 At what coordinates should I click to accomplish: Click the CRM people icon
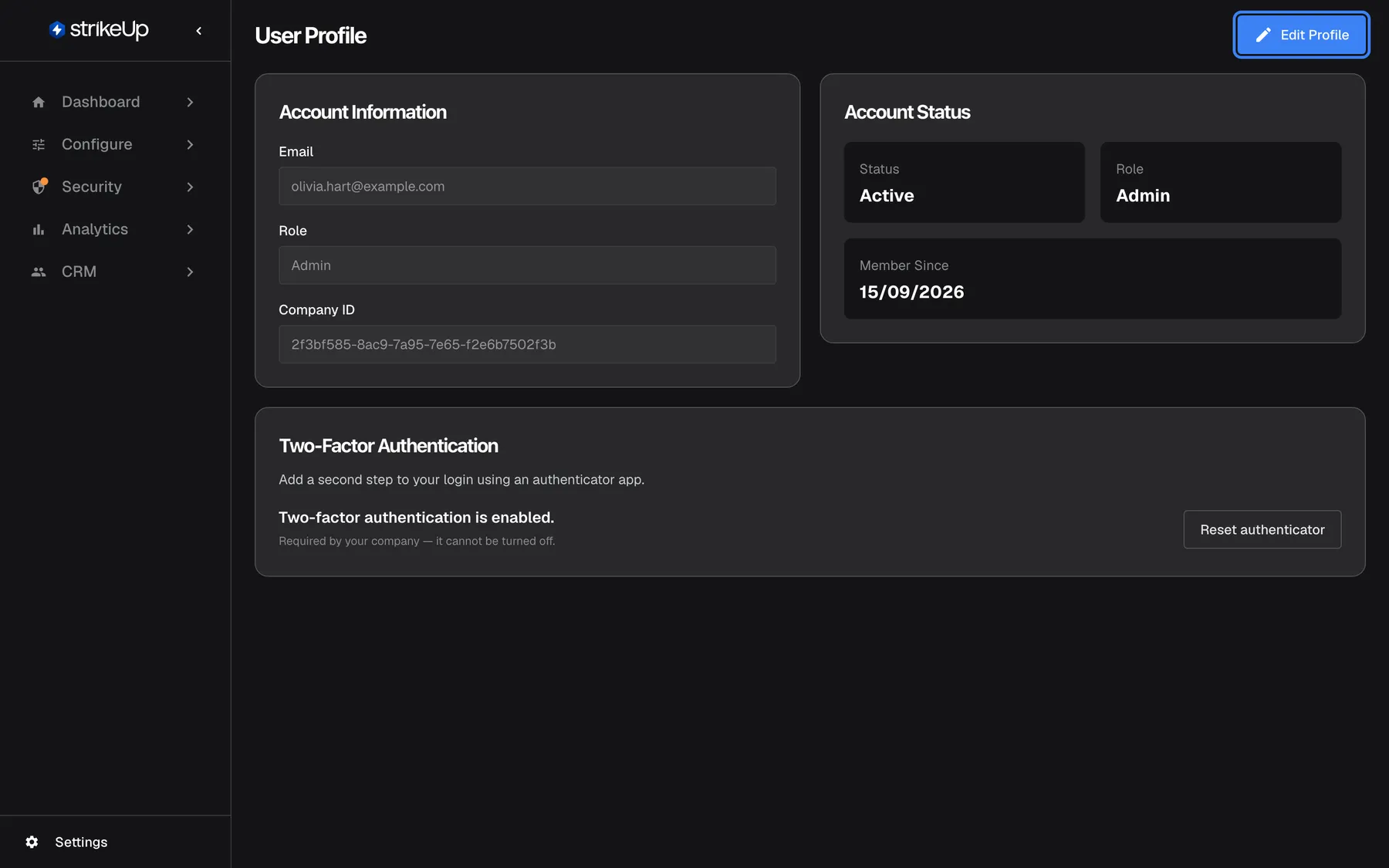pos(39,272)
